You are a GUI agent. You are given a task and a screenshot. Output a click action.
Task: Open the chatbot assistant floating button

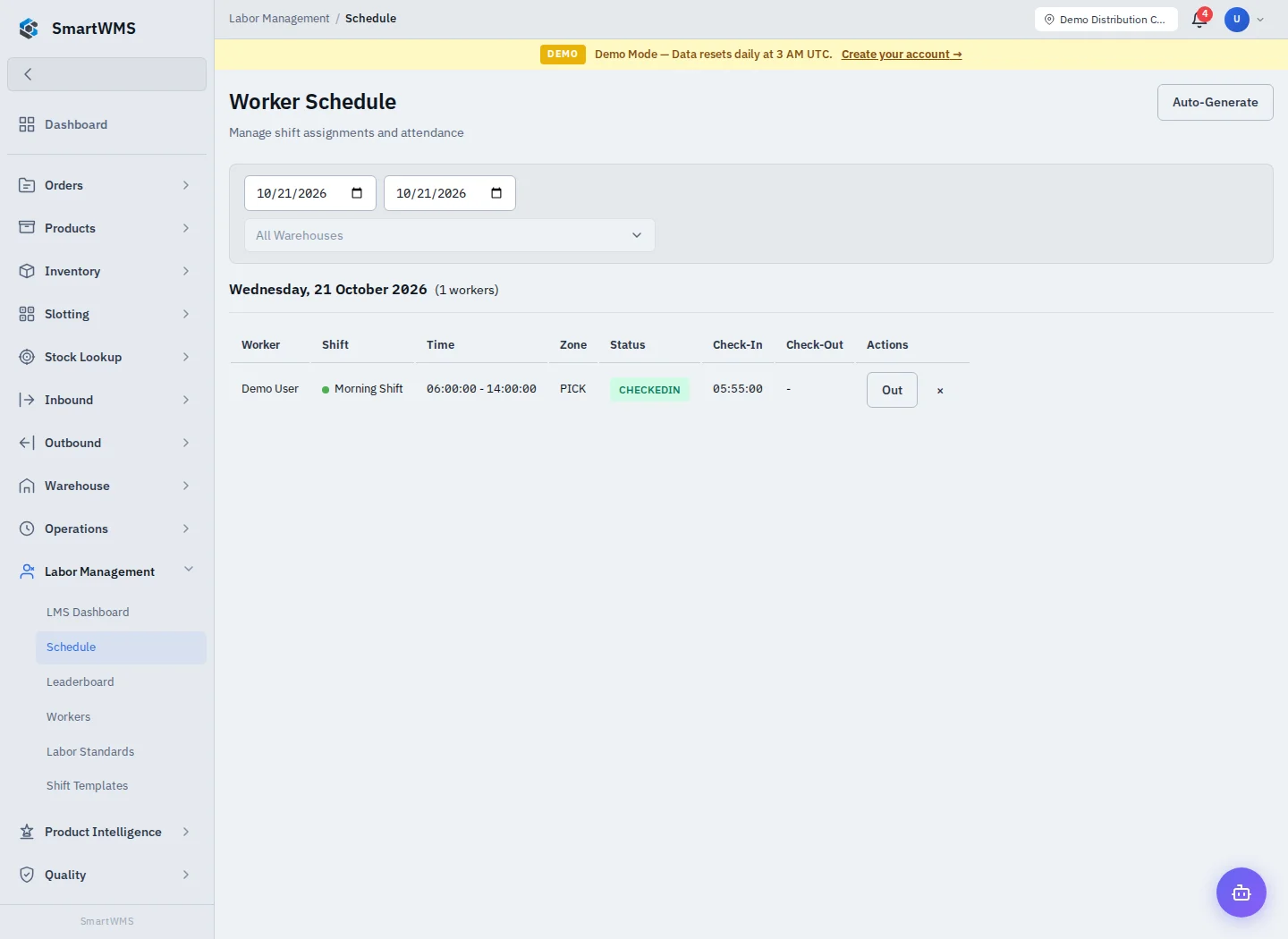click(1241, 892)
